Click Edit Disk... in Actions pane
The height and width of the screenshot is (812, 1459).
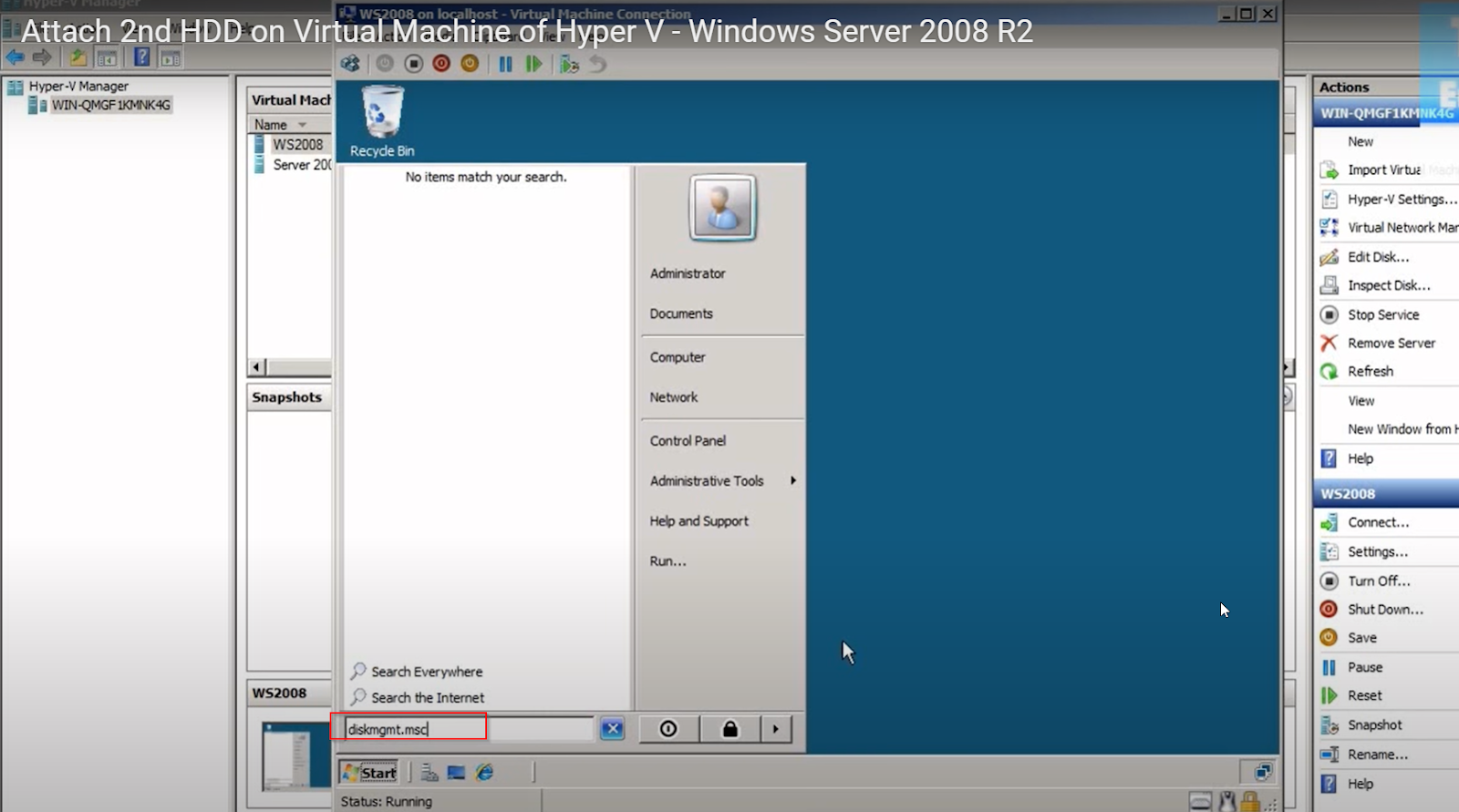tap(1378, 257)
